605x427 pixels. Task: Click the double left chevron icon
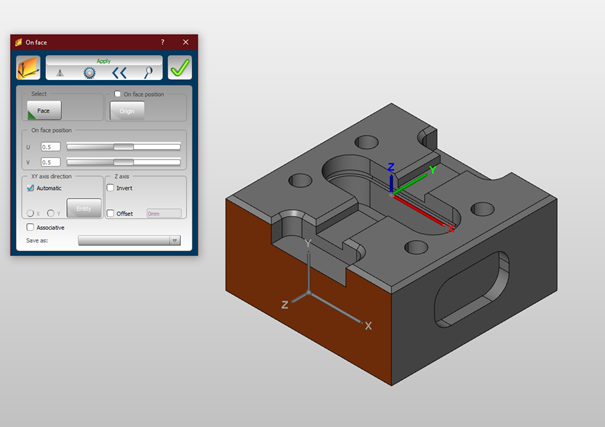click(x=119, y=72)
